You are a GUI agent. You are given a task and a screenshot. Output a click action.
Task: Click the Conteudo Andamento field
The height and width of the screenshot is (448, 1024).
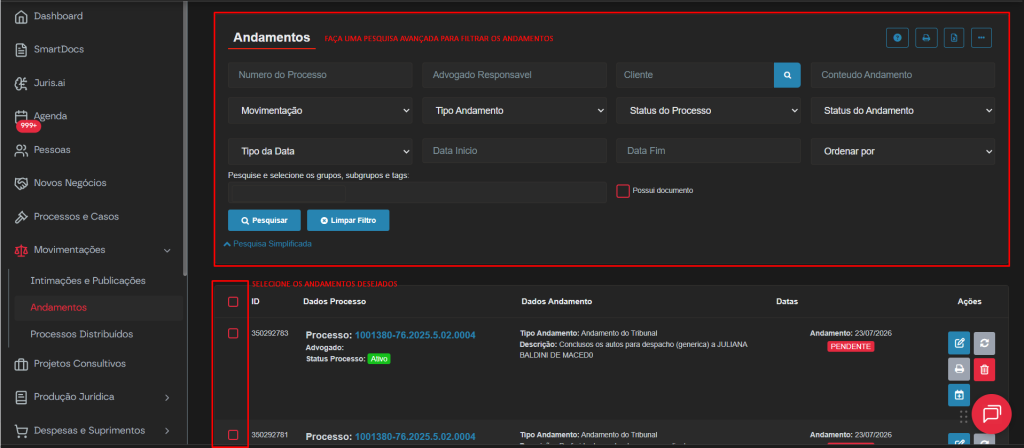[903, 75]
